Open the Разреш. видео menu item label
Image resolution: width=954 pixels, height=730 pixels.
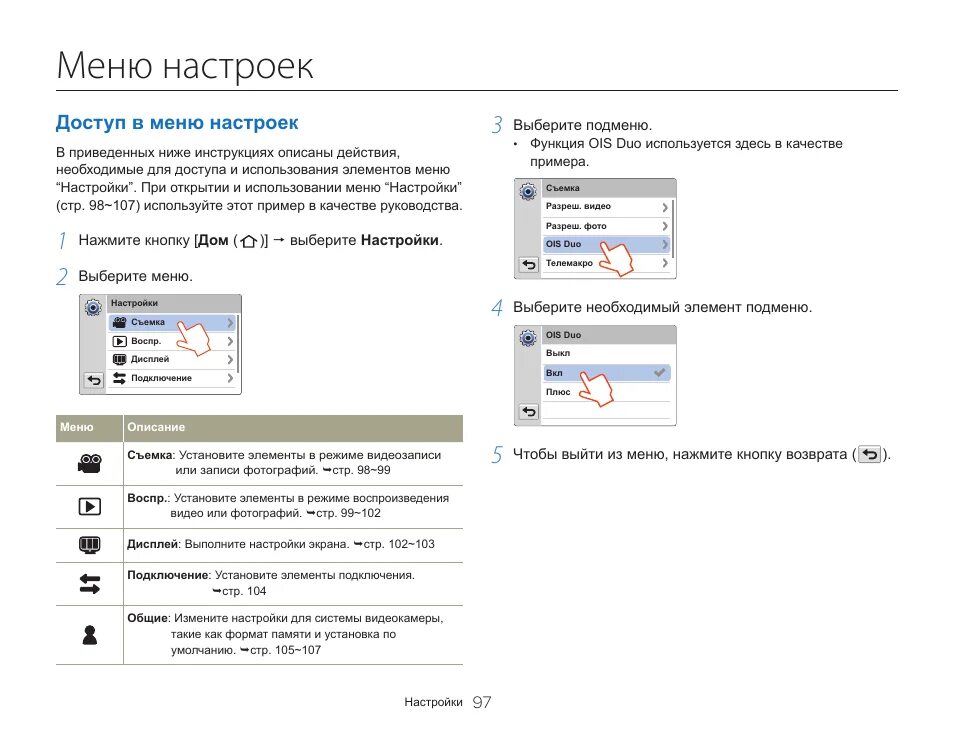pyautogui.click(x=578, y=207)
